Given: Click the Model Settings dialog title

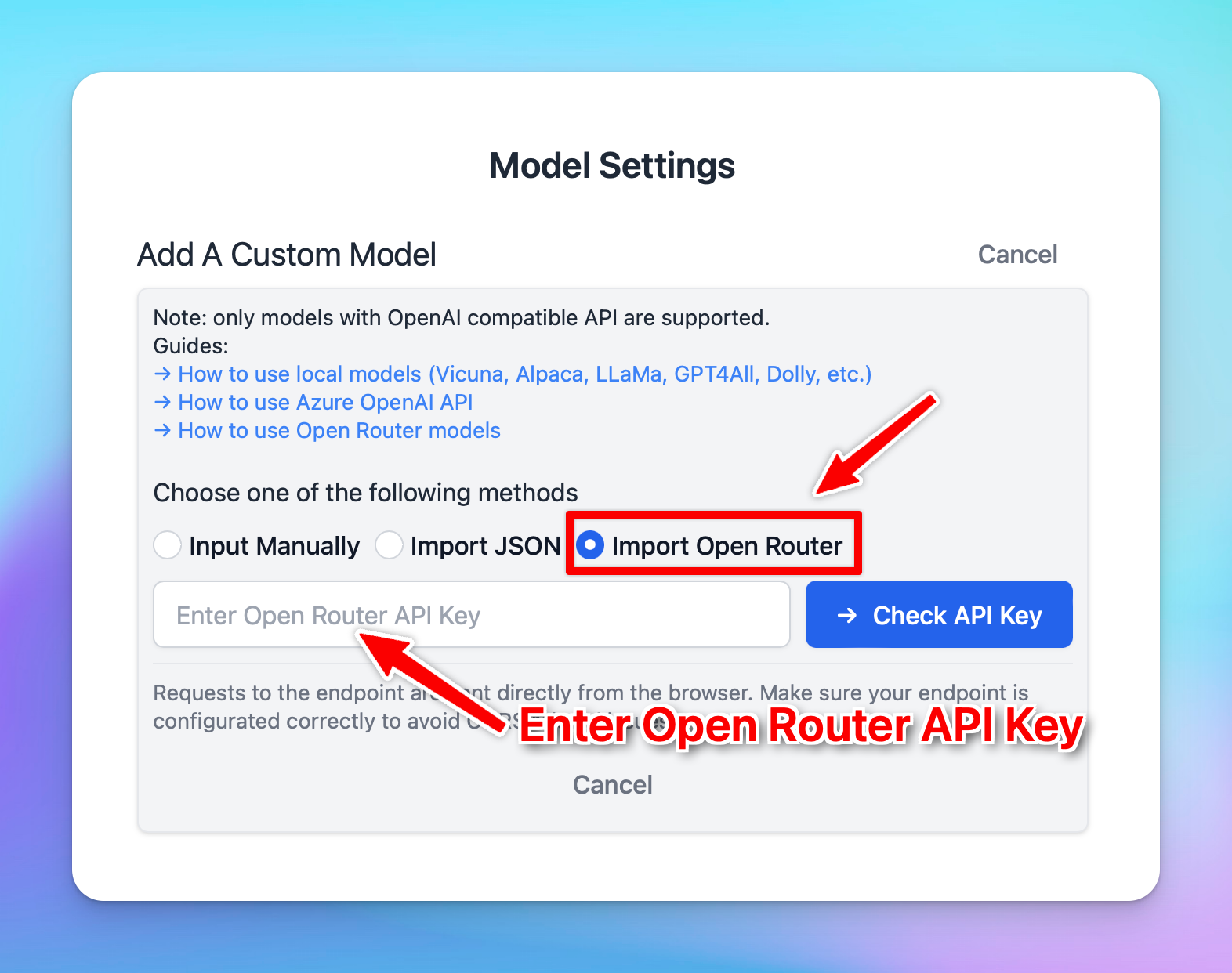Looking at the screenshot, I should coord(612,166).
